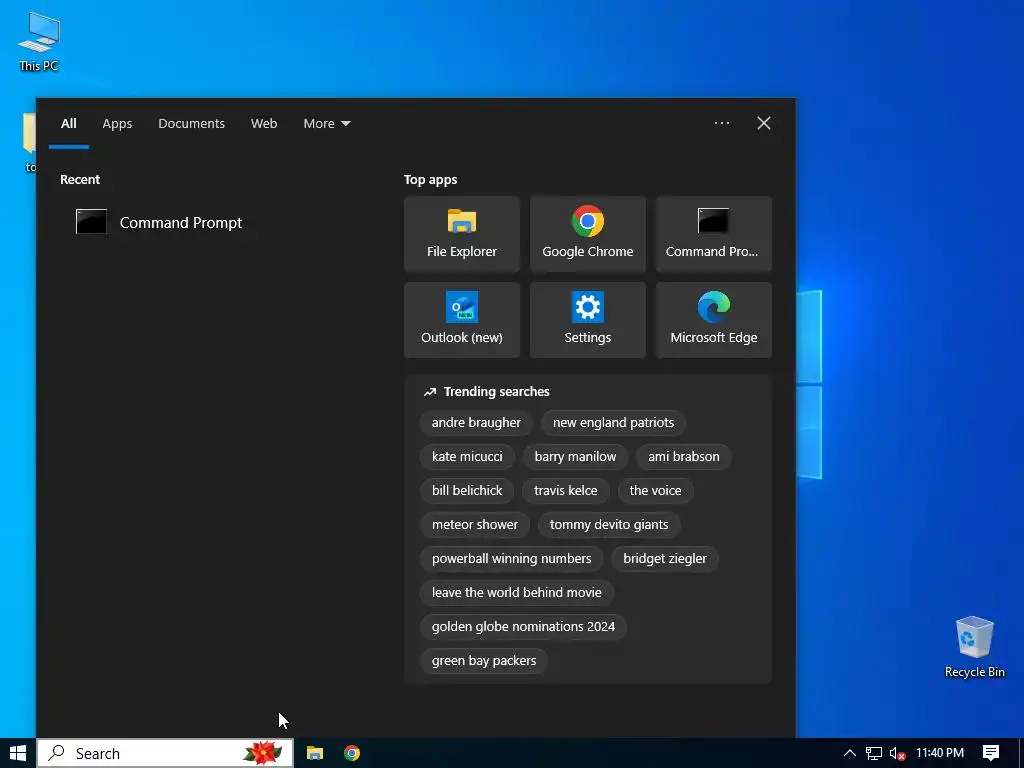The image size is (1024, 768).
Task: Open the search panel options ellipsis
Action: (722, 123)
